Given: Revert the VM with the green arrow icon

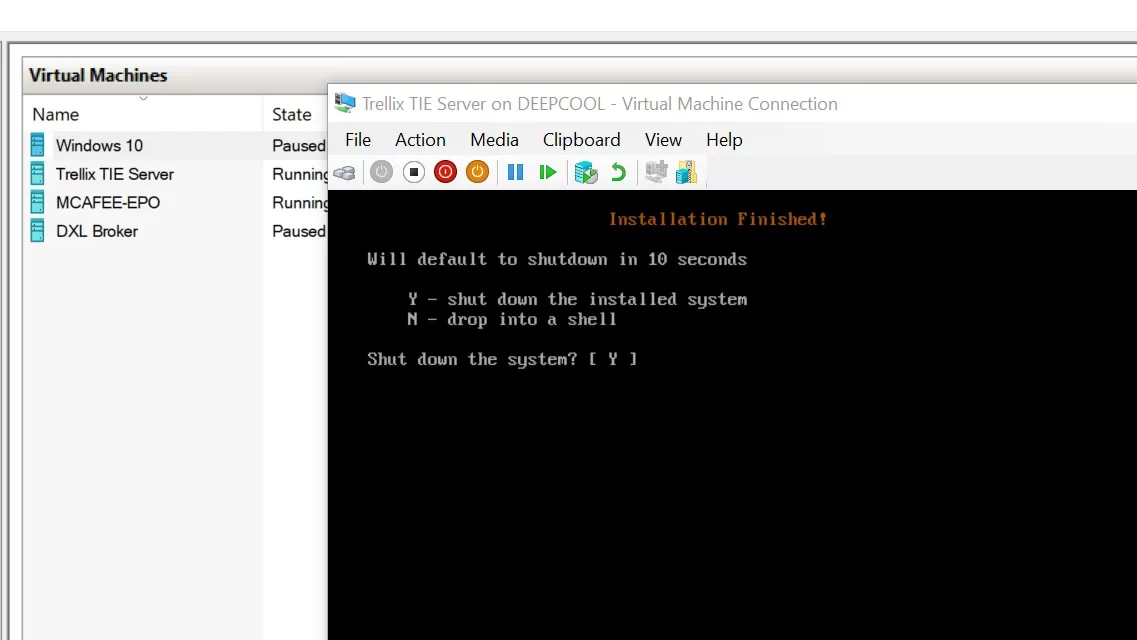Looking at the screenshot, I should coord(618,172).
